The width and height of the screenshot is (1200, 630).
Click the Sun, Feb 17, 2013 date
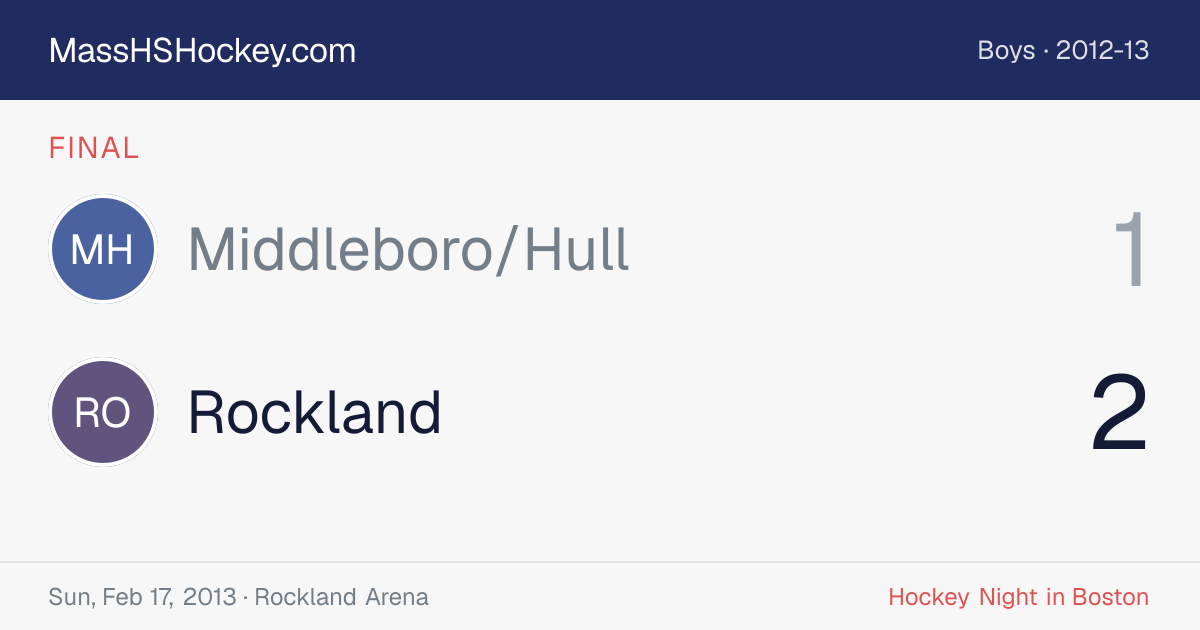(x=142, y=597)
